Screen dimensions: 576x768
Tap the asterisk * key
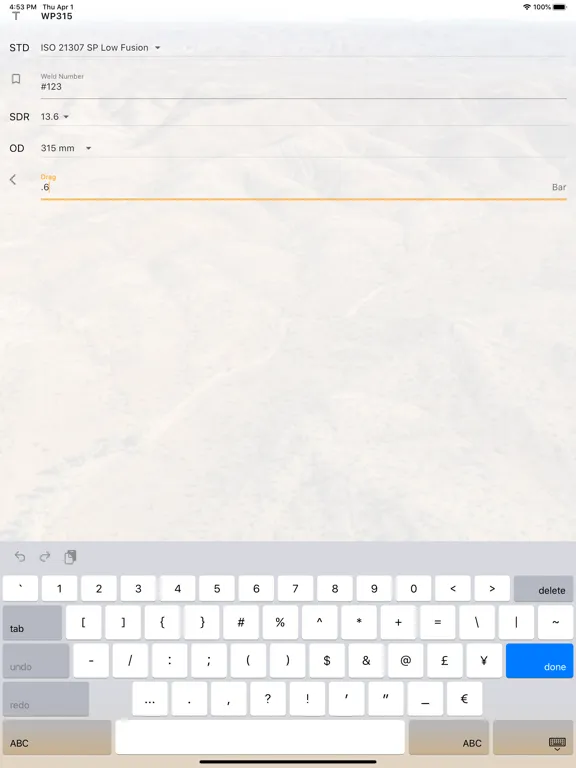359,623
